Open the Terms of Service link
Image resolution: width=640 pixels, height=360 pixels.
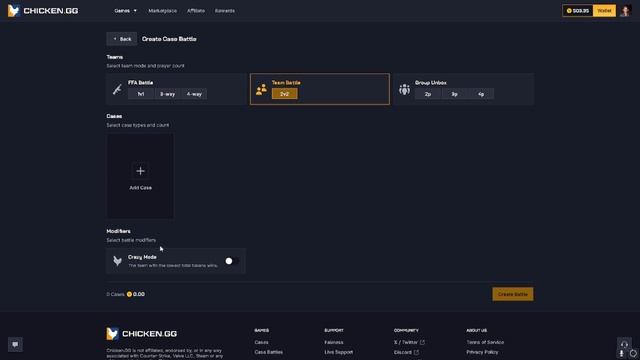coord(485,342)
